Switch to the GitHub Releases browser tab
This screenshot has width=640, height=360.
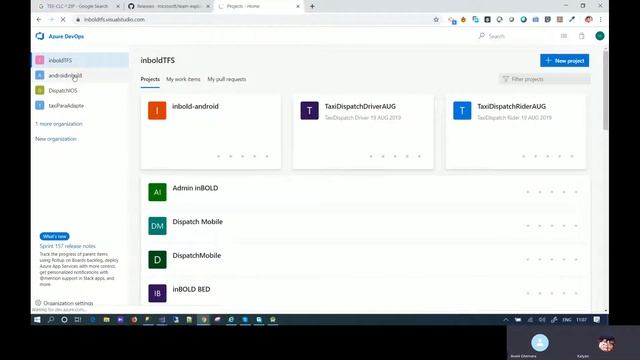(168, 6)
